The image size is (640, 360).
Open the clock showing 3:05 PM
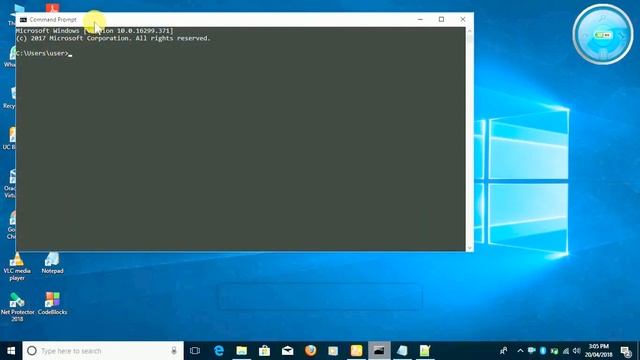pyautogui.click(x=599, y=351)
